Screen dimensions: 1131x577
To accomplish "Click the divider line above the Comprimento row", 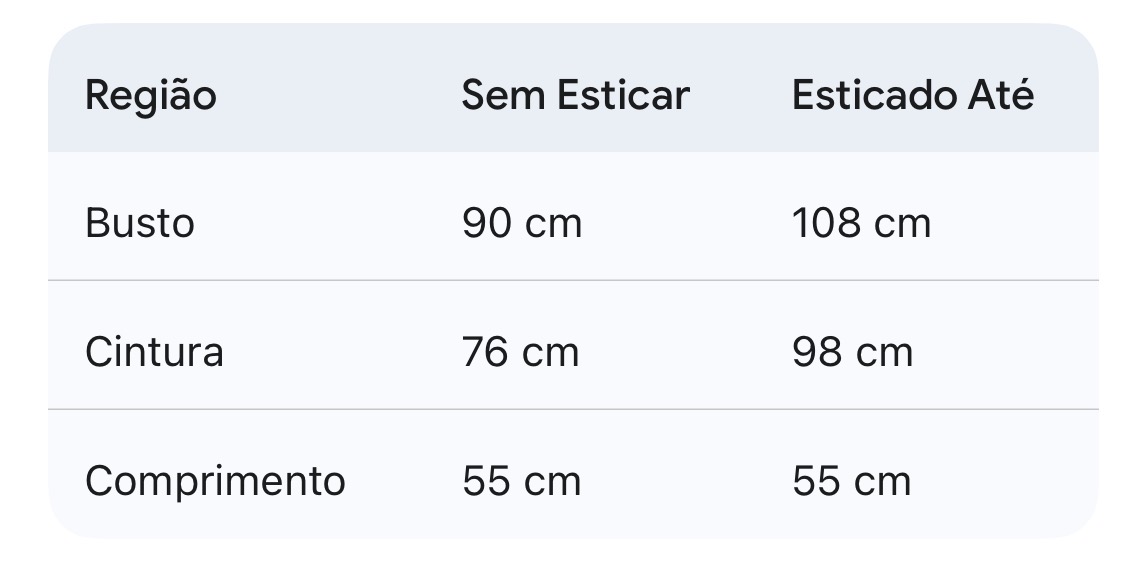I will click(x=573, y=409).
